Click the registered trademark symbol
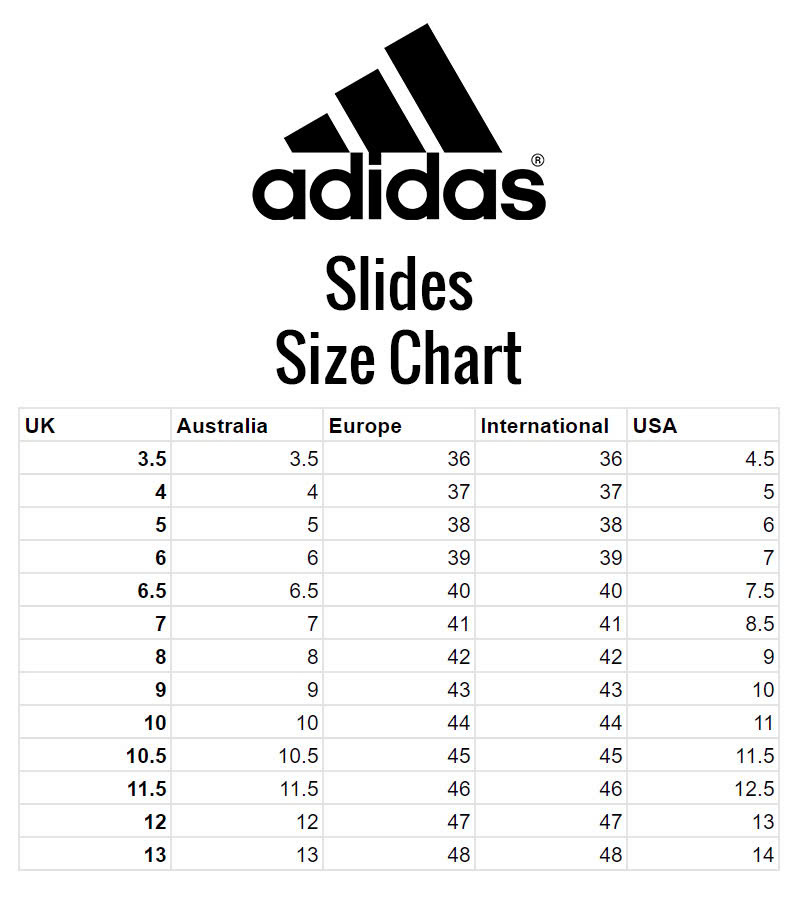This screenshot has width=800, height=900. (x=538, y=161)
